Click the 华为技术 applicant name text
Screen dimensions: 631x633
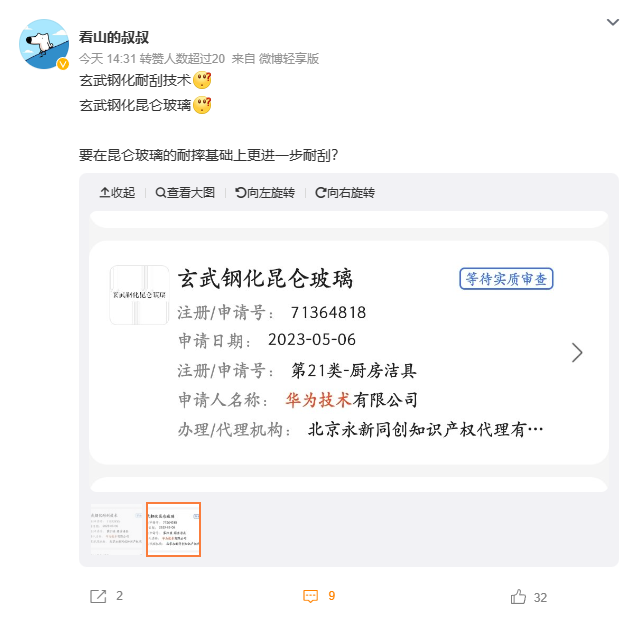click(x=318, y=400)
